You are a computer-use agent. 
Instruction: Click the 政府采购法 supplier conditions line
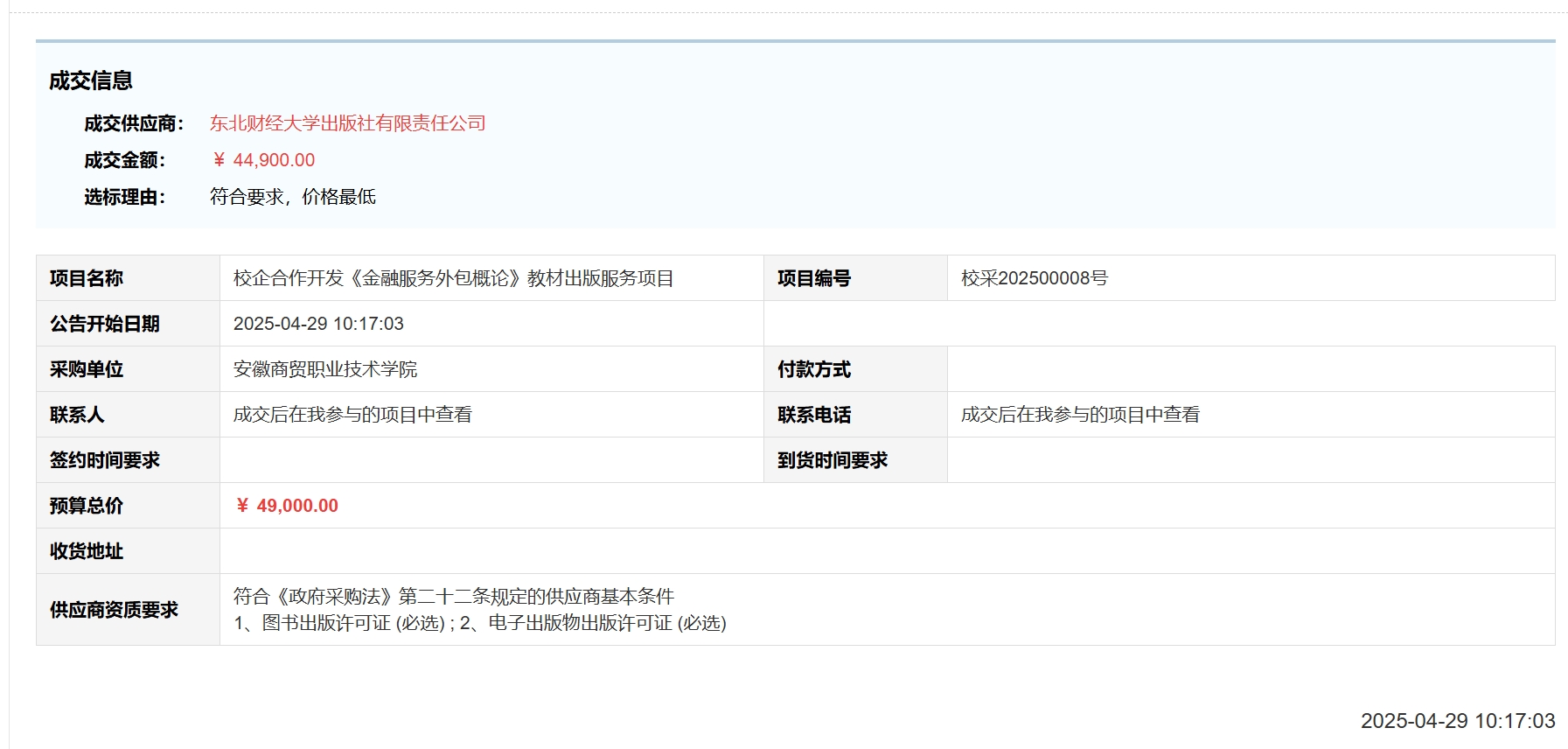(x=453, y=597)
